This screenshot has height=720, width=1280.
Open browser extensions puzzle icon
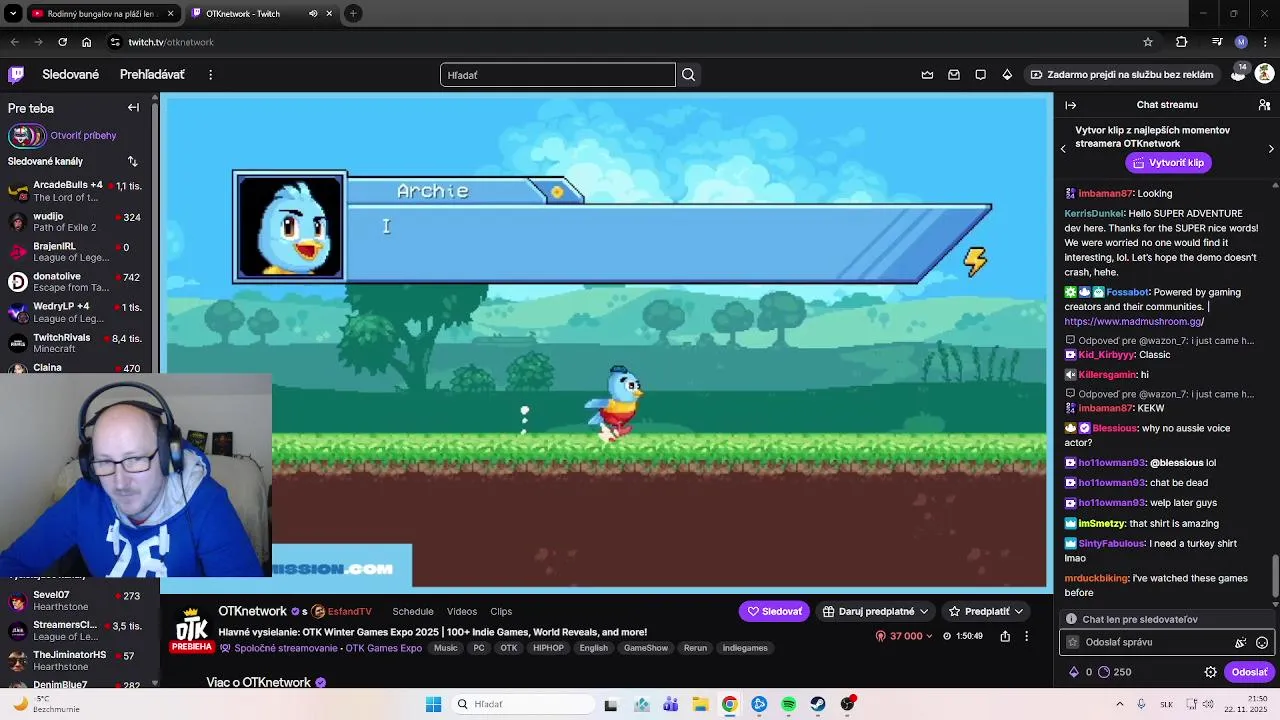(x=1182, y=42)
